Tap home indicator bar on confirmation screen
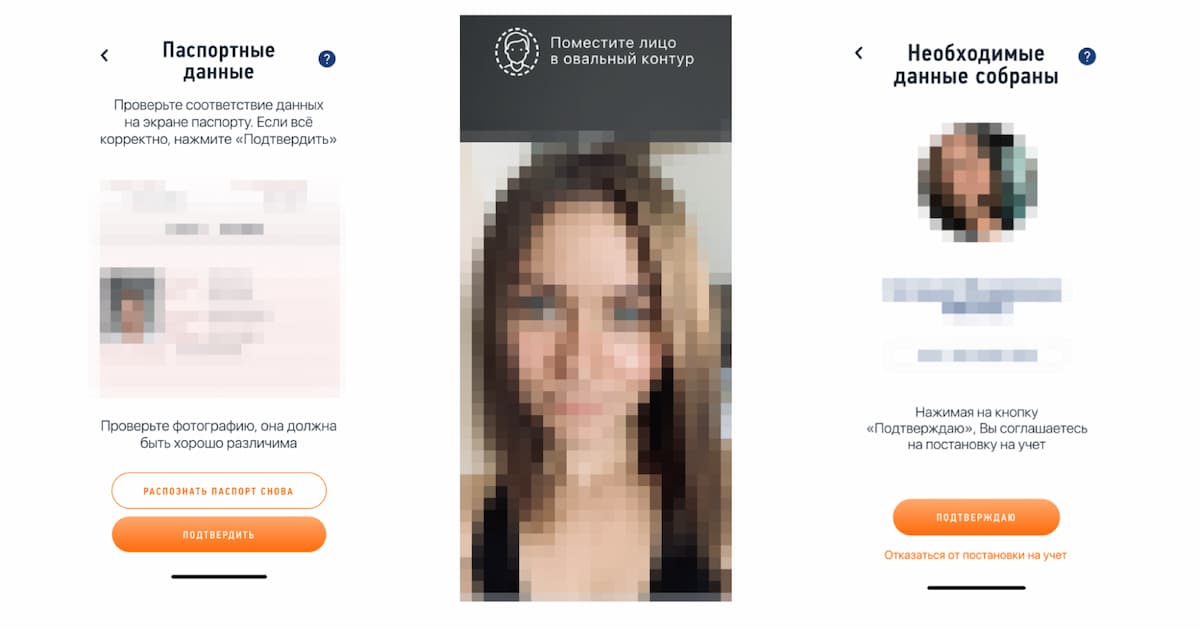1200x630 pixels. coord(976,587)
